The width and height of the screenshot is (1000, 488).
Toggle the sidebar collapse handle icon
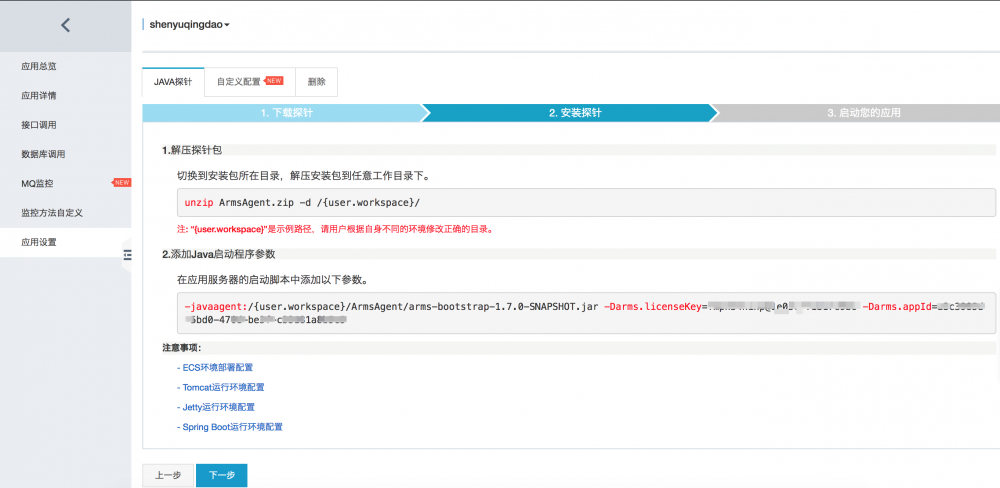(128, 255)
